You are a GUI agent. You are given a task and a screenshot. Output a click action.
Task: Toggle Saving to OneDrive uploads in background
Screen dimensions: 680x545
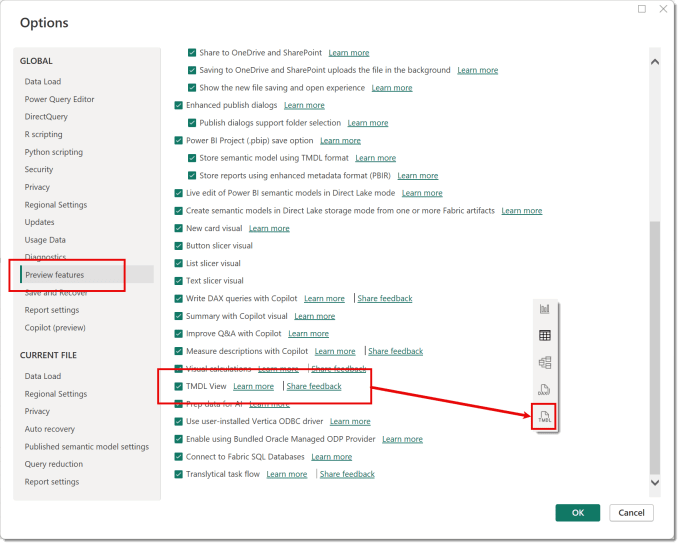193,70
